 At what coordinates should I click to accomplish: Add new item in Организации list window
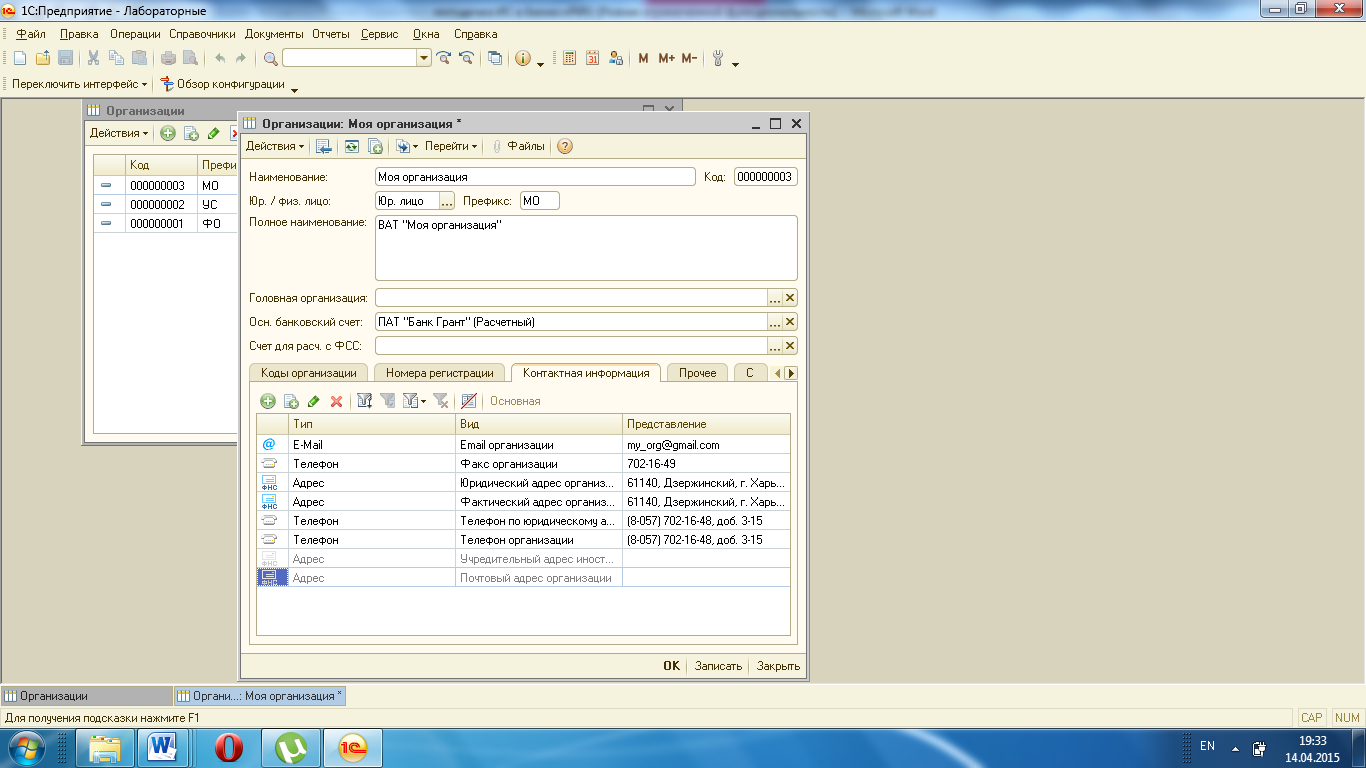point(168,133)
